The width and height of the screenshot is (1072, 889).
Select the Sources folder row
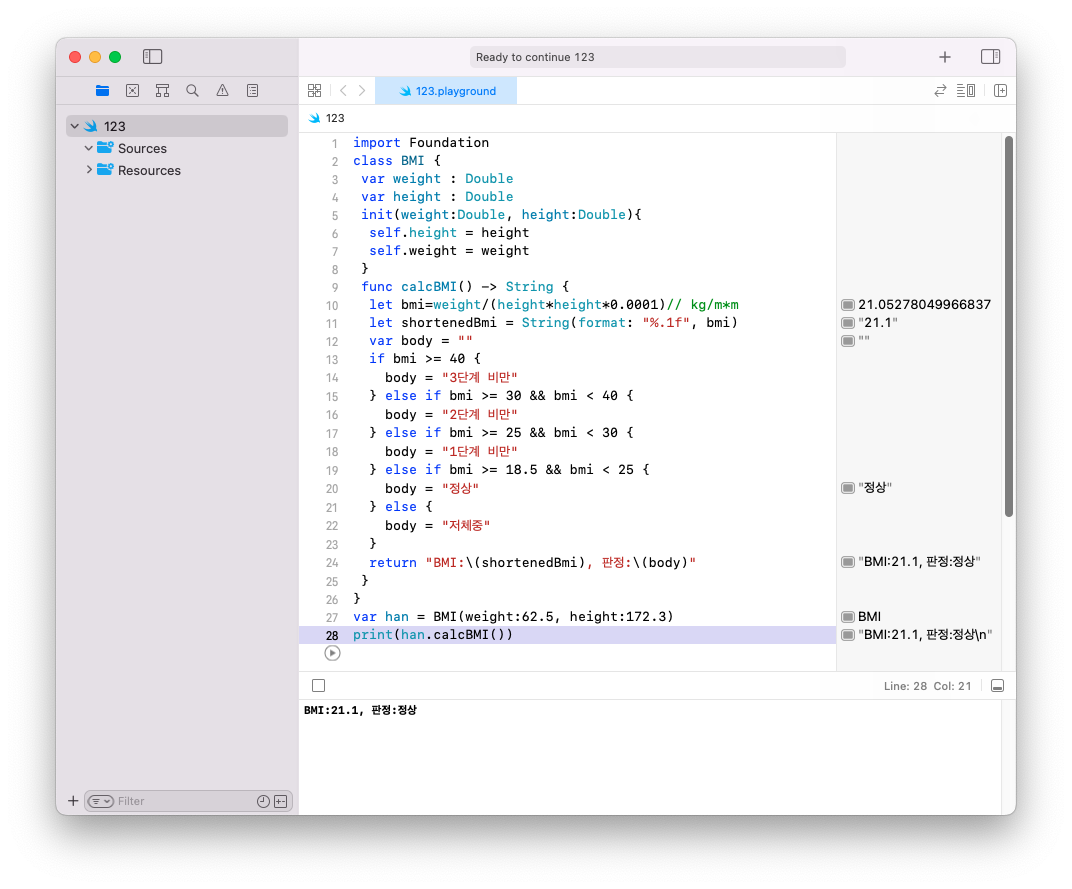(177, 148)
